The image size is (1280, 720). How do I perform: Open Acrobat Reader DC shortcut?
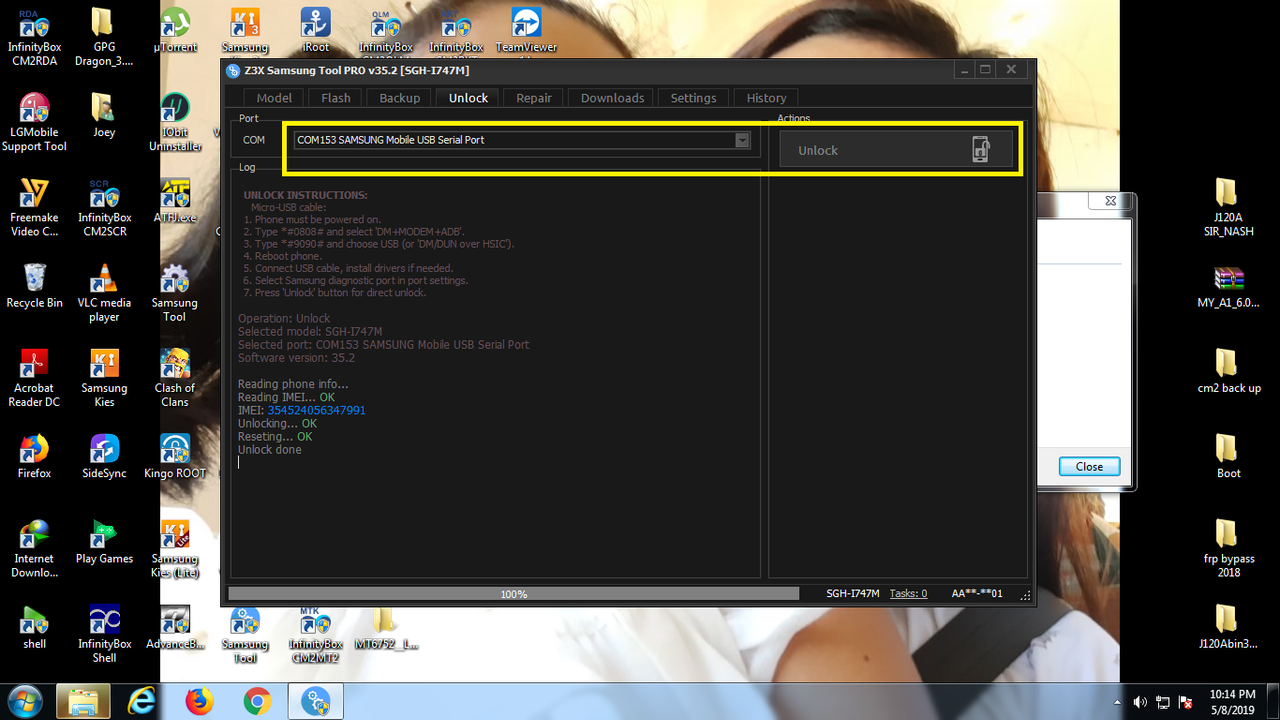click(34, 378)
